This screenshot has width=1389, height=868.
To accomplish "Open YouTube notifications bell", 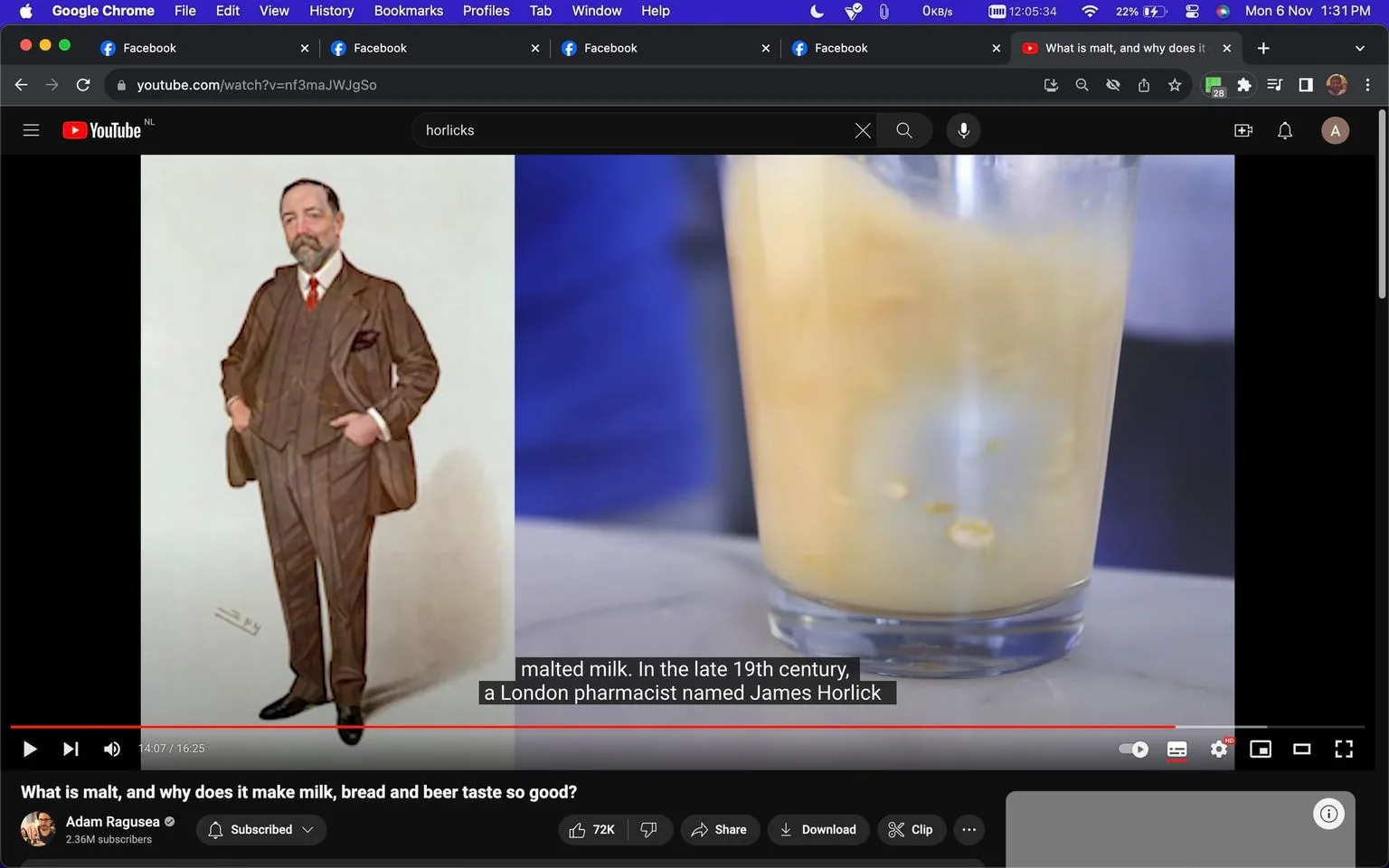I will point(1284,130).
